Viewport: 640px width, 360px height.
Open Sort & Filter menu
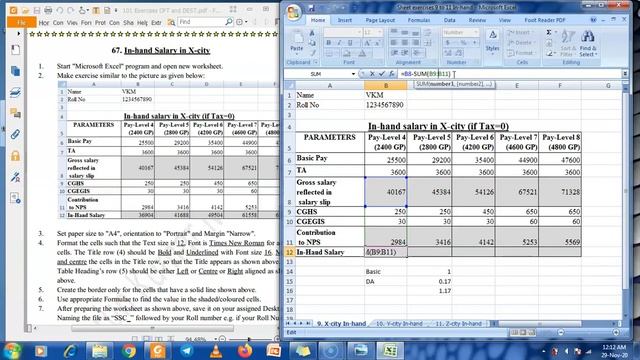coord(567,42)
